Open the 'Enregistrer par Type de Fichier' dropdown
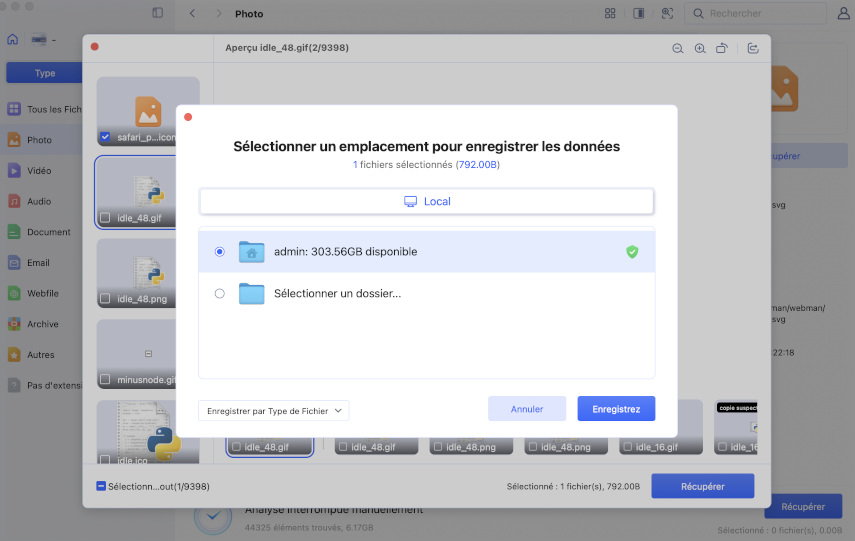The height and width of the screenshot is (541, 855). [x=274, y=411]
